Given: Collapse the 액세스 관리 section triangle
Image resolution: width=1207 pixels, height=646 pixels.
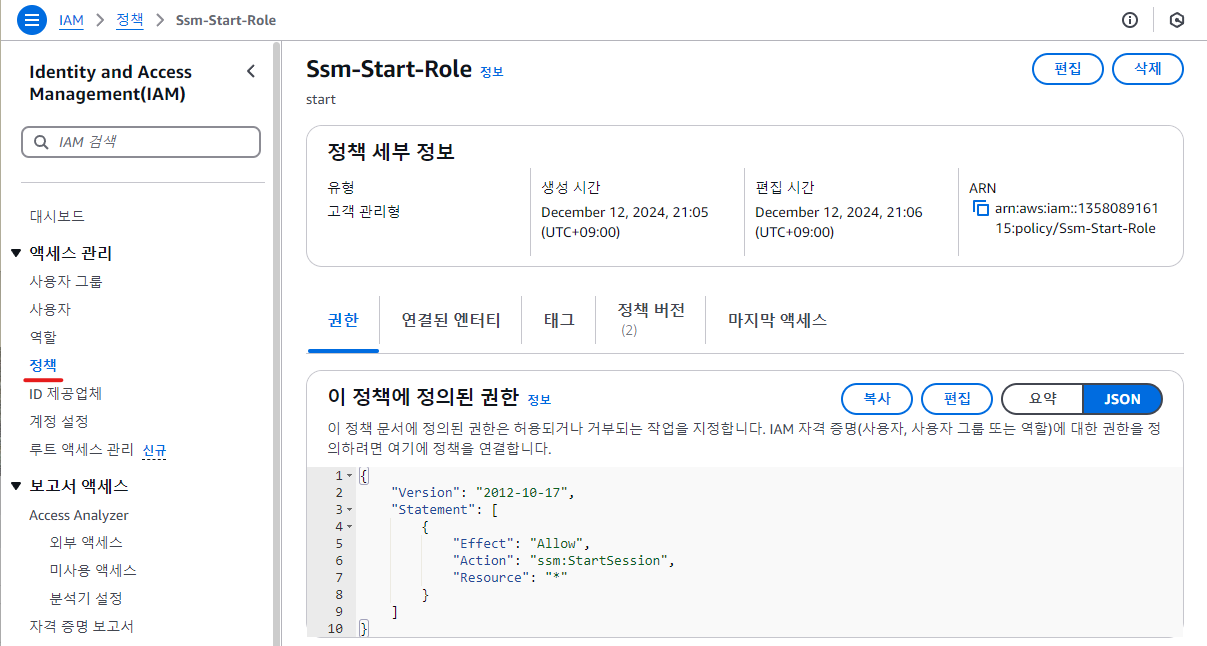Looking at the screenshot, I should coord(16,253).
